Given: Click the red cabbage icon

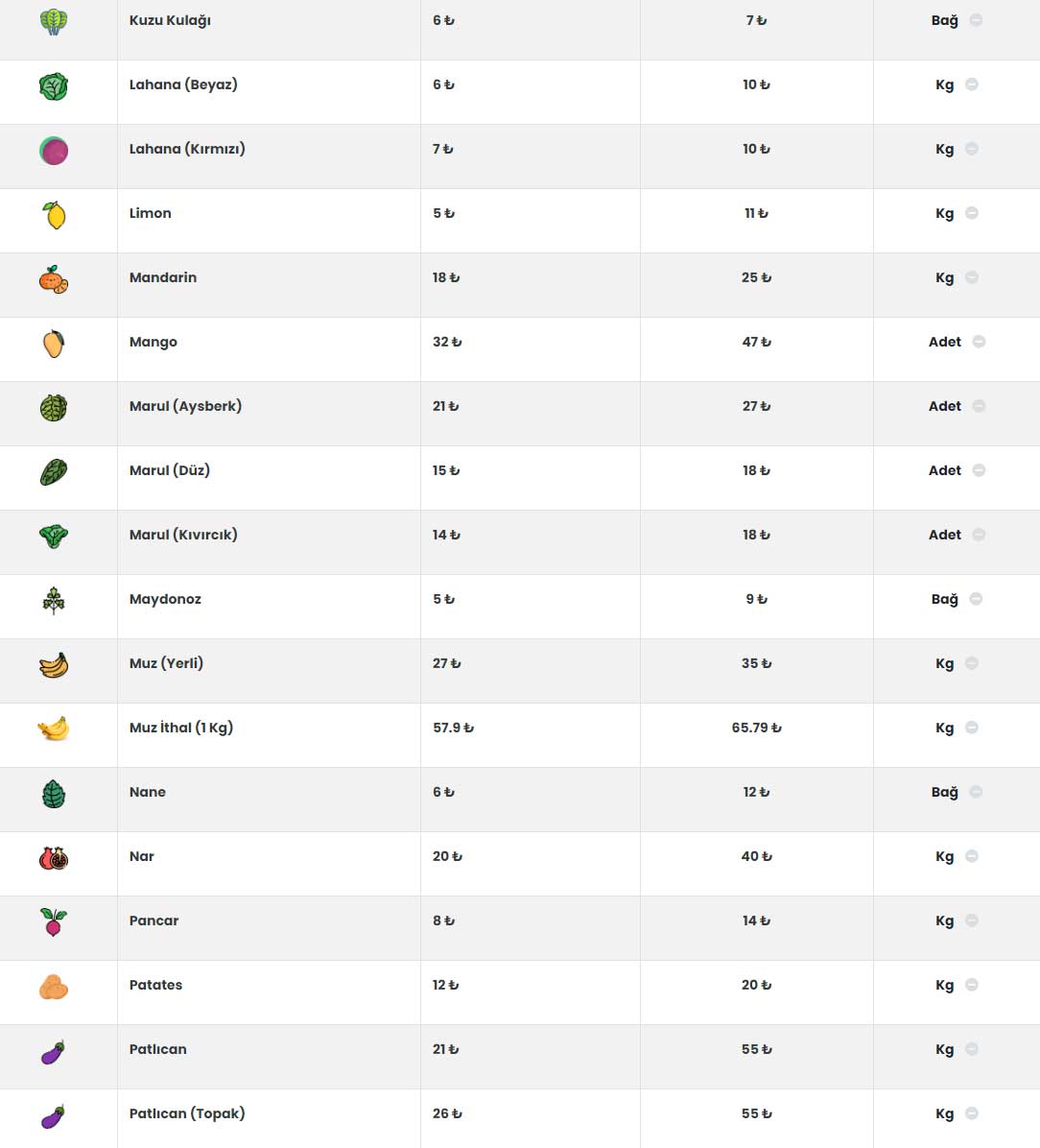Looking at the screenshot, I should [54, 151].
